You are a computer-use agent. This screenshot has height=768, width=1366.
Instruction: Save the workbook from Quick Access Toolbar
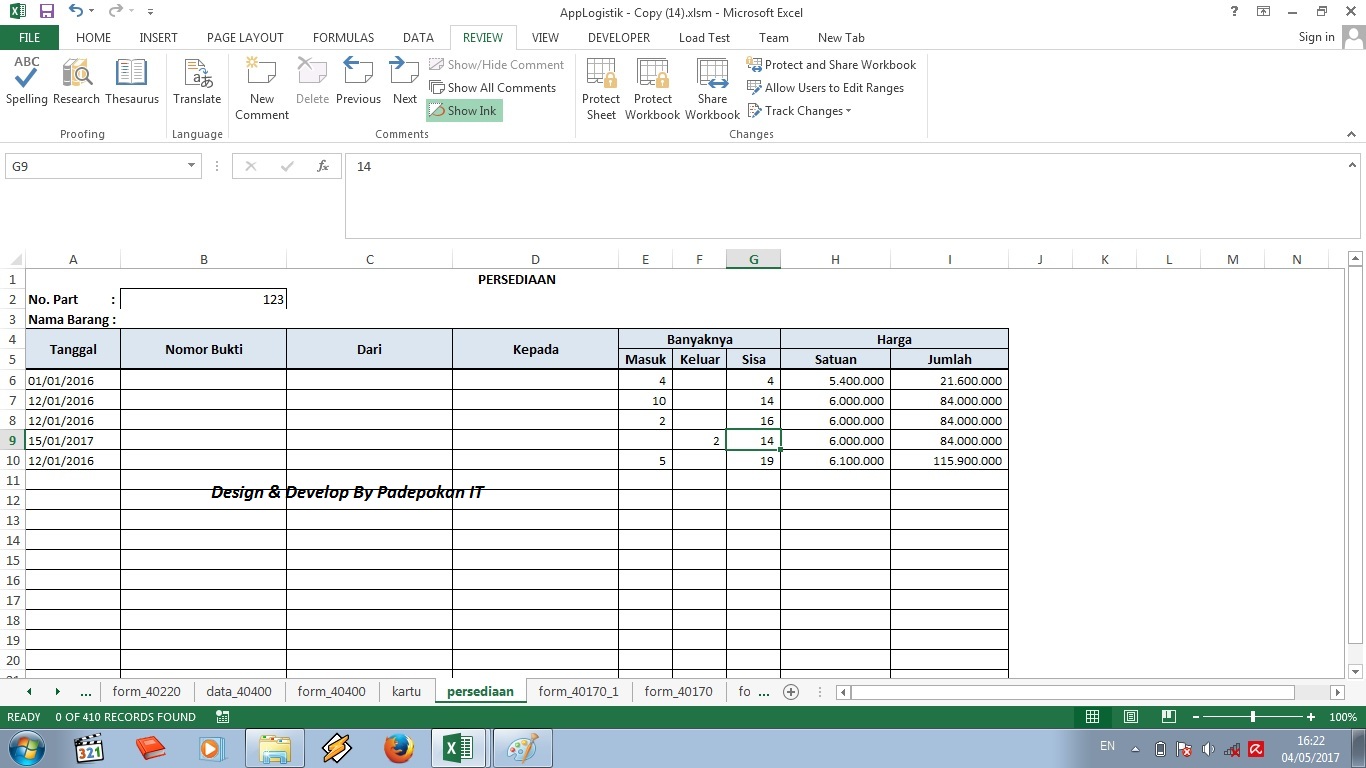[x=47, y=12]
